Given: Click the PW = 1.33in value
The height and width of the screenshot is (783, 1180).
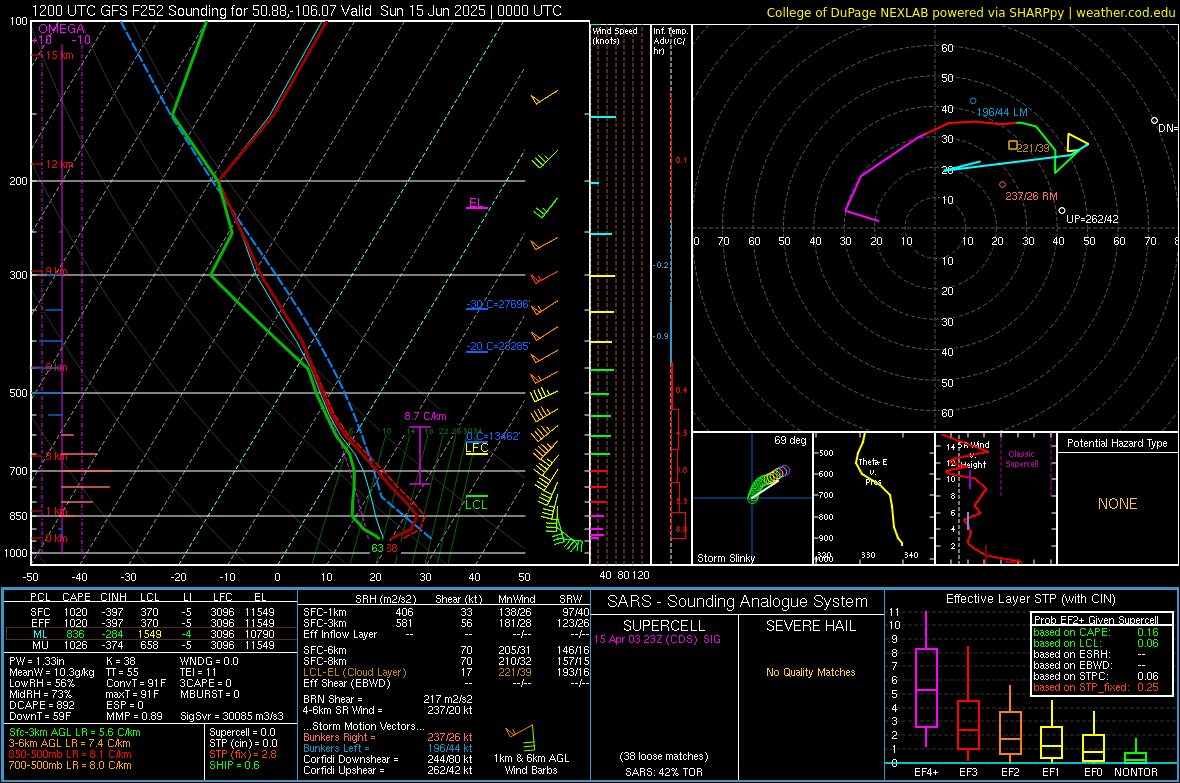Looking at the screenshot, I should click(x=38, y=661).
